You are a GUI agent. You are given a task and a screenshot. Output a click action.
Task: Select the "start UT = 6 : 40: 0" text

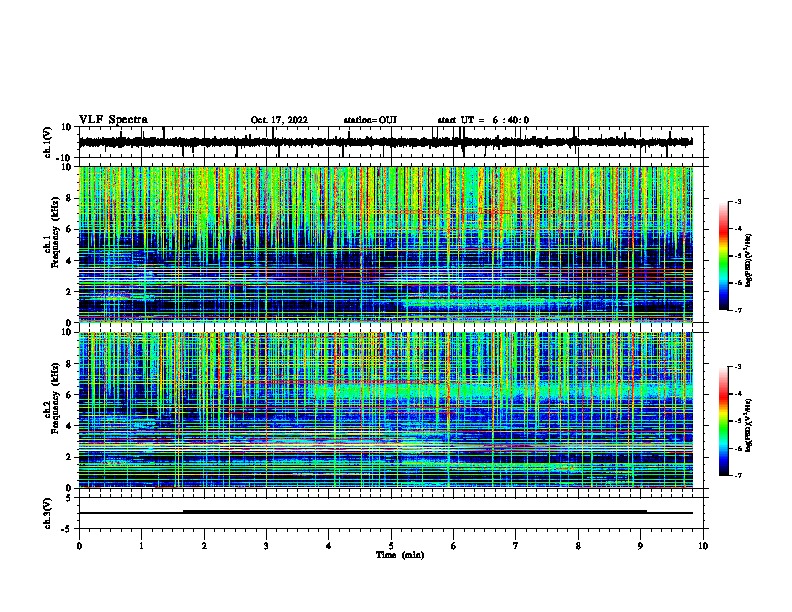483,120
